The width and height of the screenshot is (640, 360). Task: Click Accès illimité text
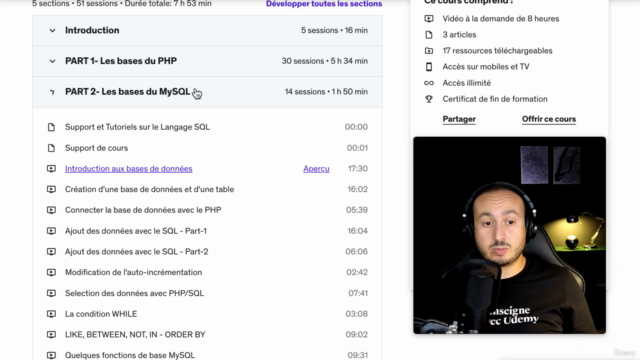(x=467, y=83)
